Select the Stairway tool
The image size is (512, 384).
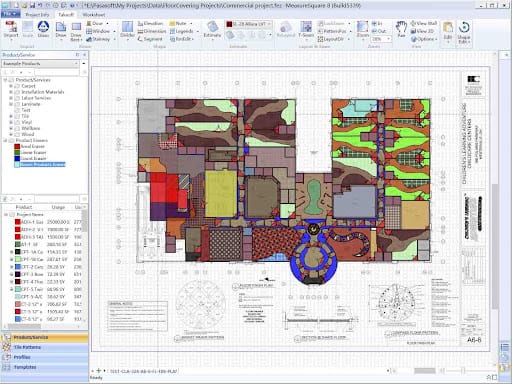98,39
